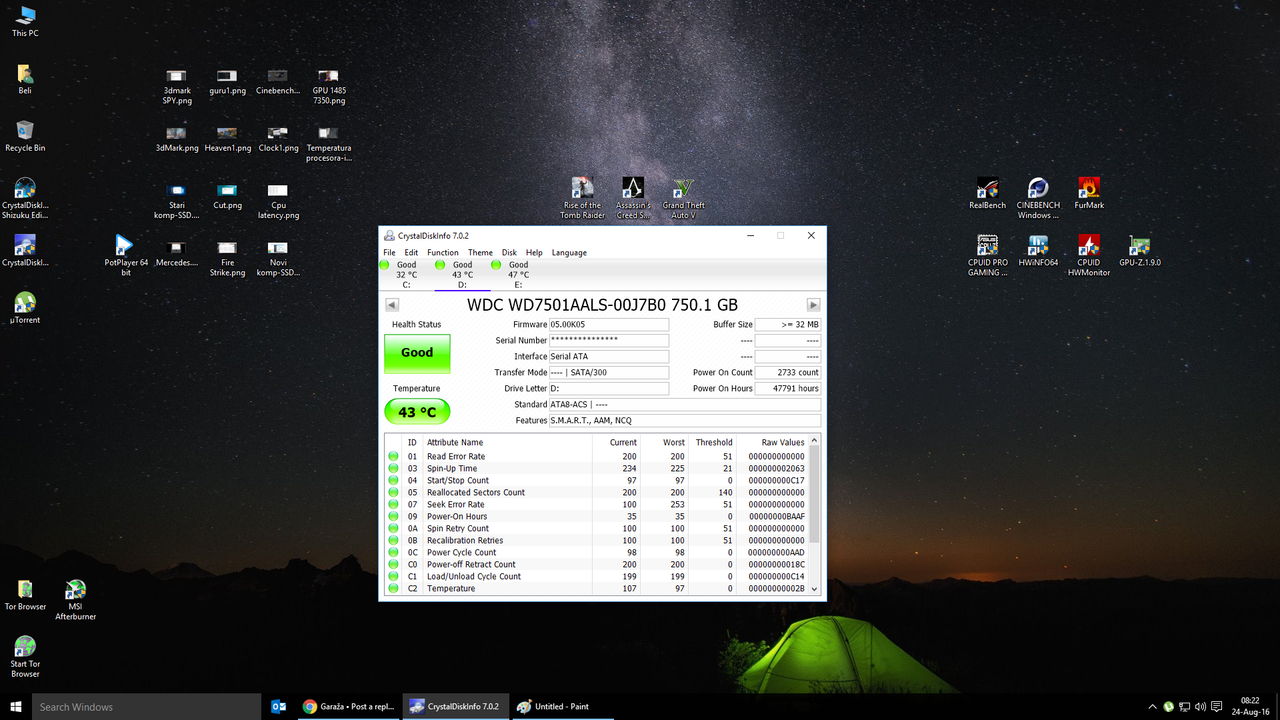Open Outlook from the taskbar
This screenshot has width=1280, height=720.
point(279,706)
